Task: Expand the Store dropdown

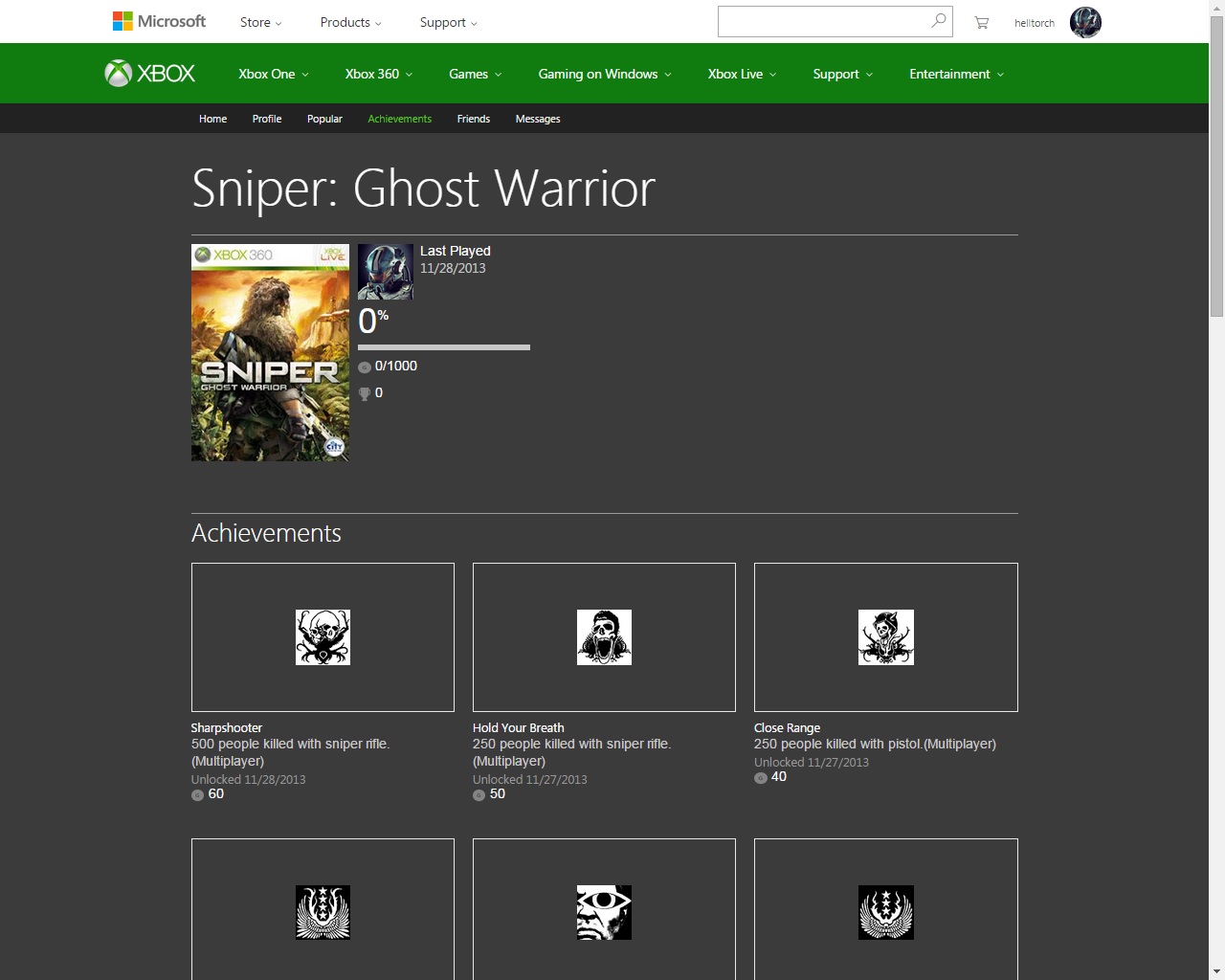Action: click(260, 22)
